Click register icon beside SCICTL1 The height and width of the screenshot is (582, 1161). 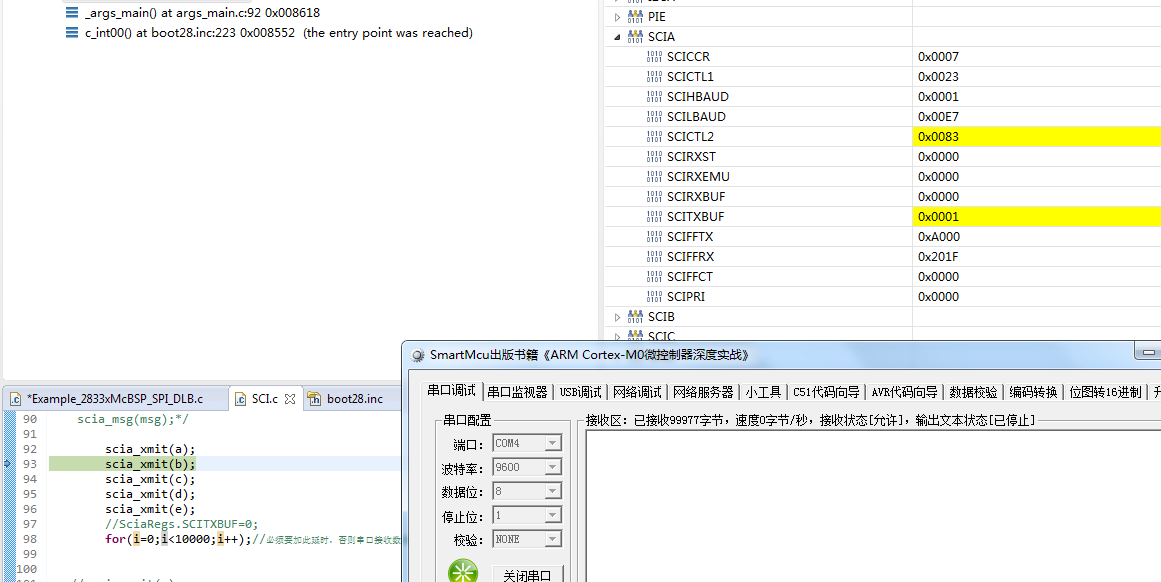[x=655, y=76]
